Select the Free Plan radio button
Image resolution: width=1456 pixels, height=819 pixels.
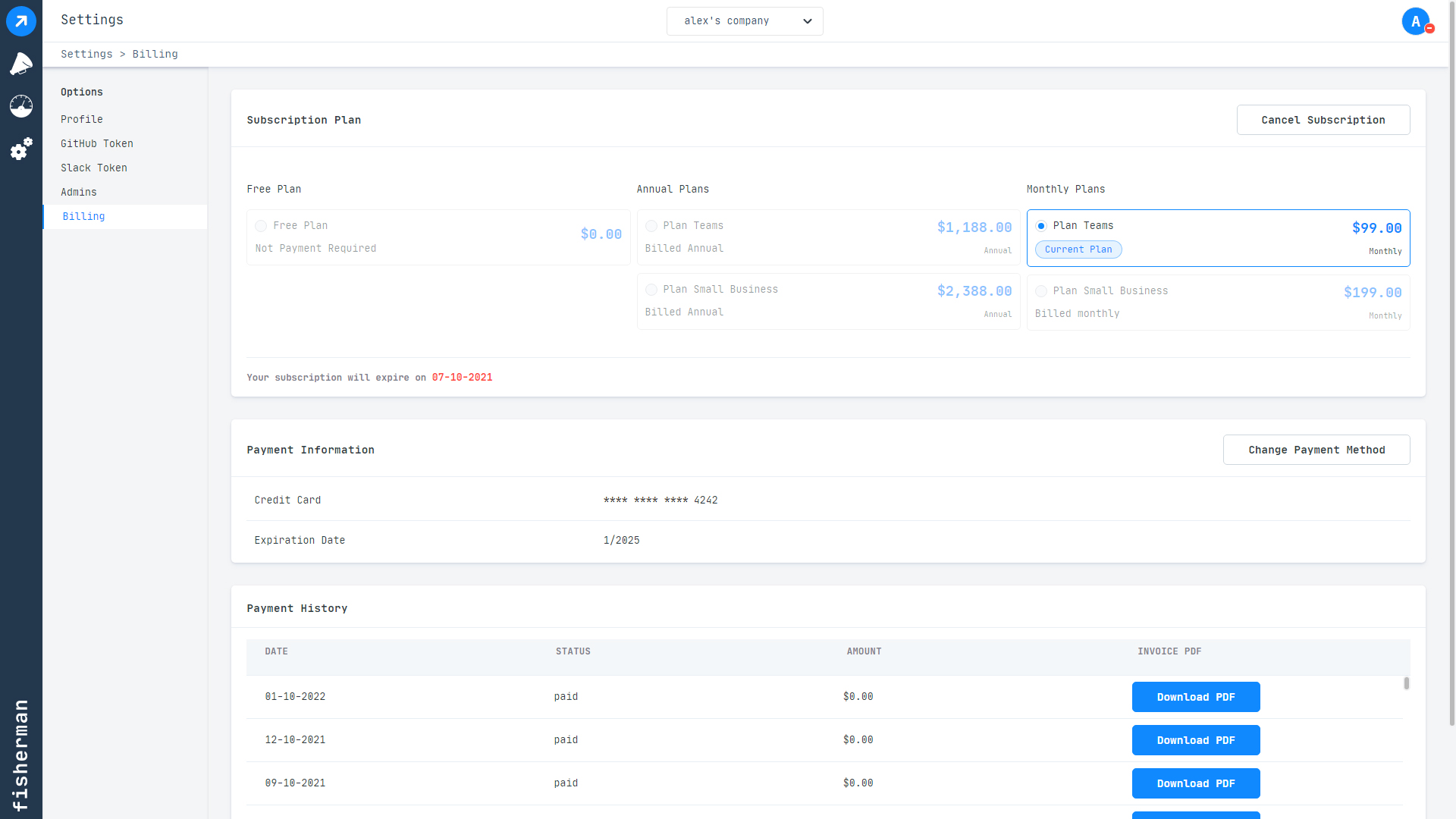261,225
